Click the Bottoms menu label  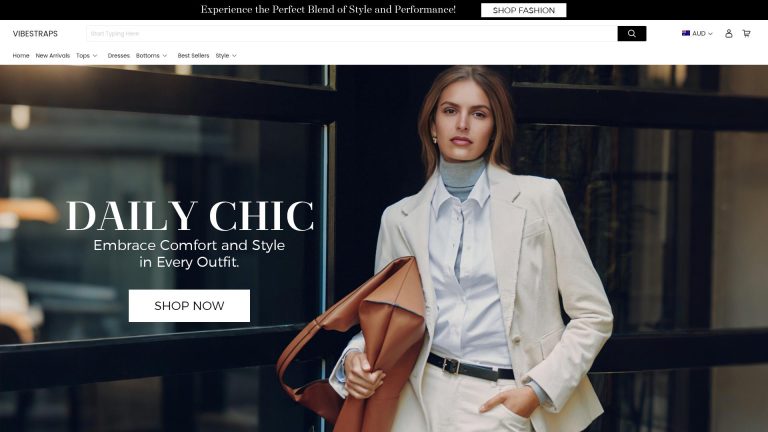click(147, 56)
